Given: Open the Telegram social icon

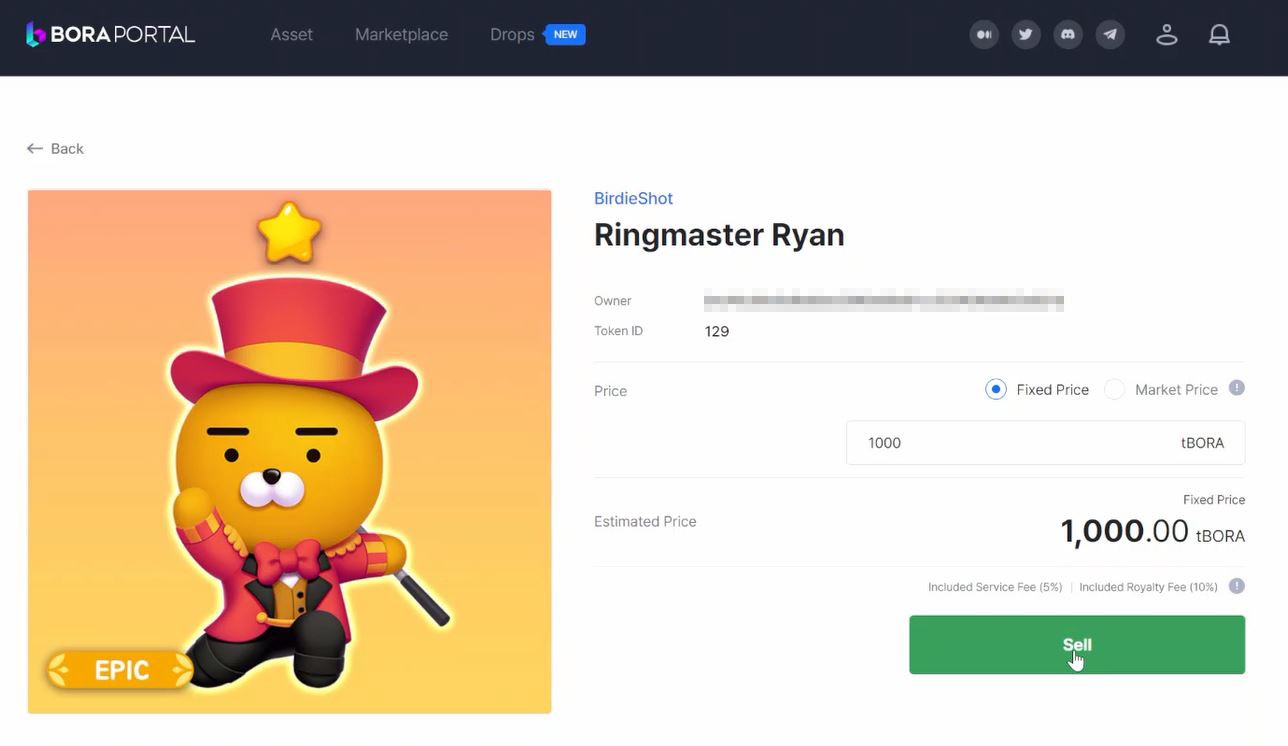Looking at the screenshot, I should pos(1110,35).
